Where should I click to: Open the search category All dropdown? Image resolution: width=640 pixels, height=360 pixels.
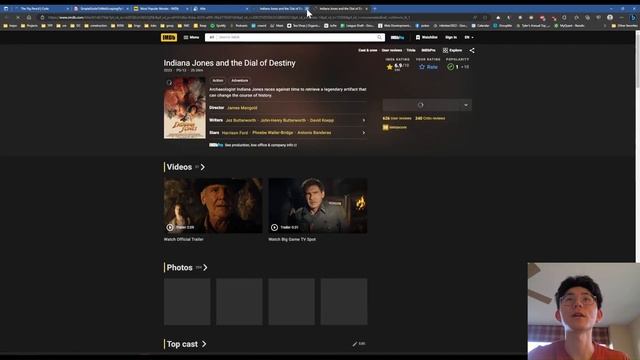click(211, 38)
